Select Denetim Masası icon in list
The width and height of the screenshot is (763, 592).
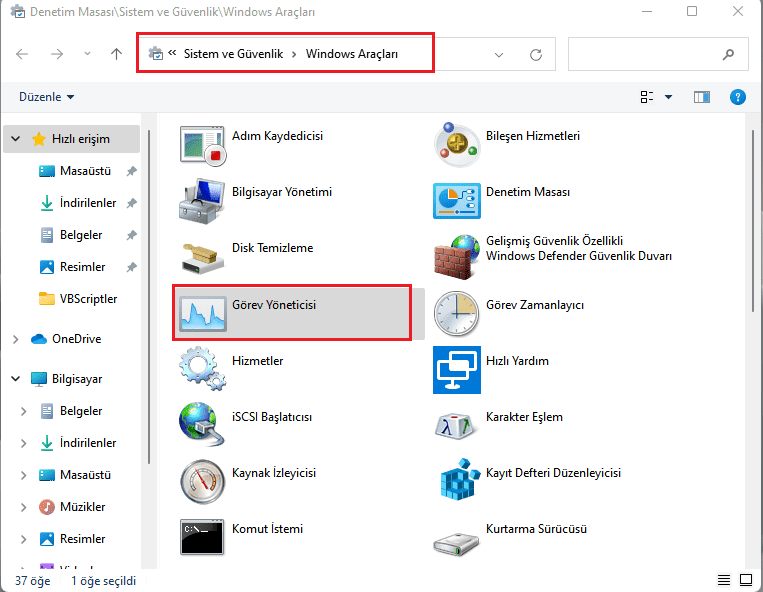pos(456,201)
